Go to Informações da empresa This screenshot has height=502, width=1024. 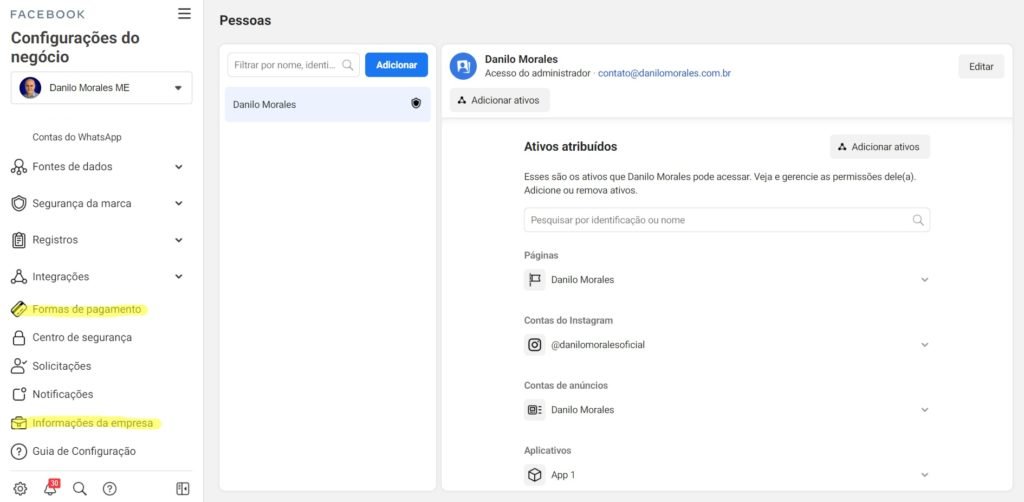[x=92, y=423]
